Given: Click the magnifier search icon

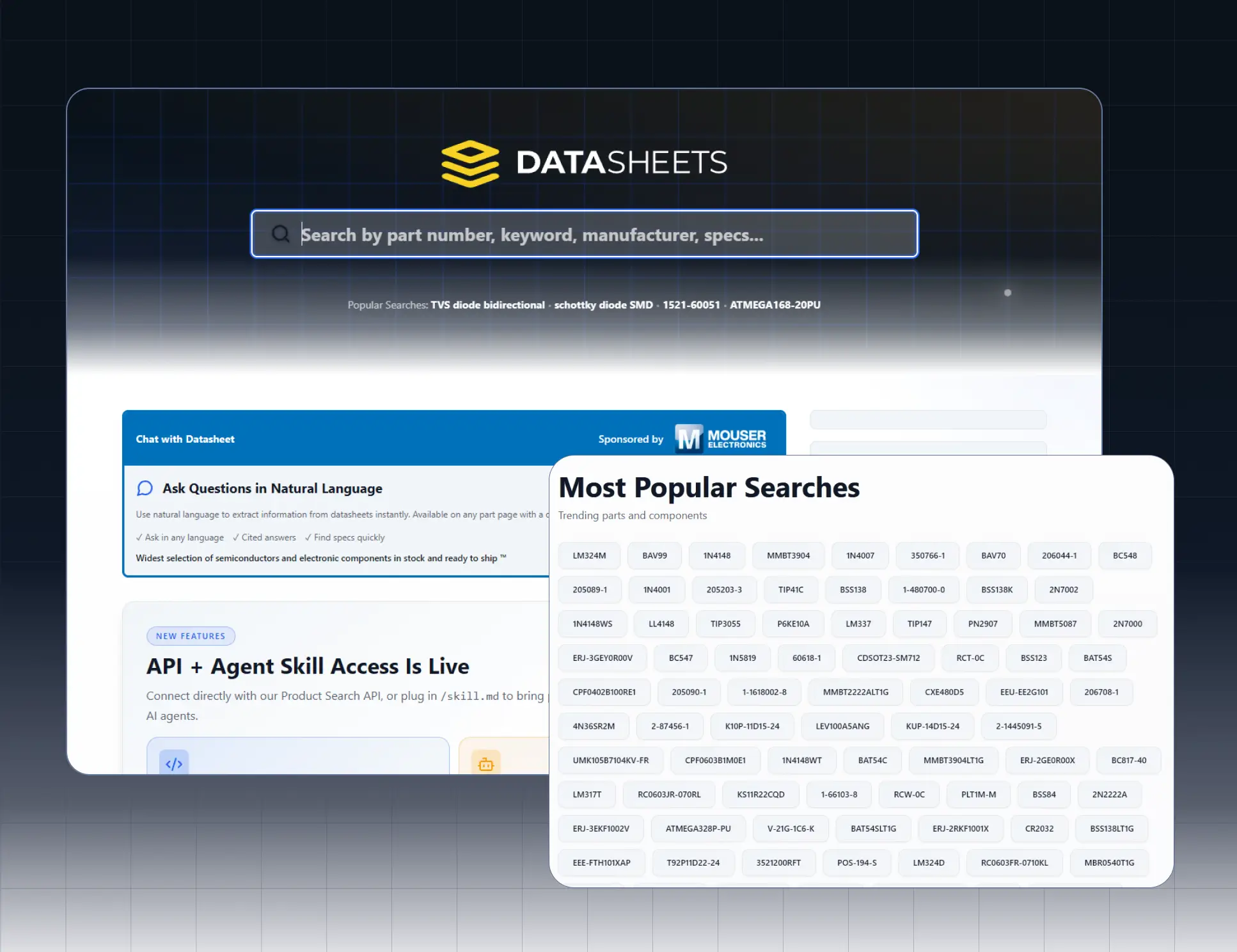Looking at the screenshot, I should 280,234.
